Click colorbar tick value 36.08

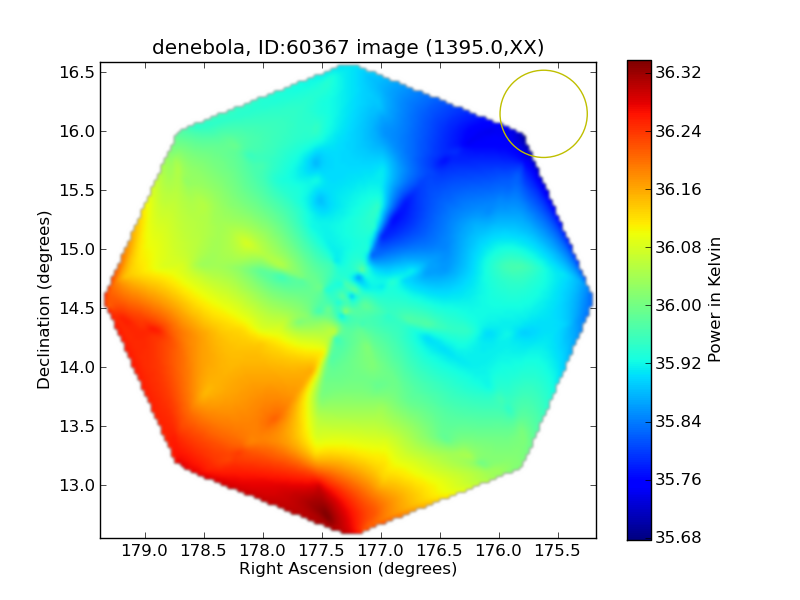(x=678, y=247)
